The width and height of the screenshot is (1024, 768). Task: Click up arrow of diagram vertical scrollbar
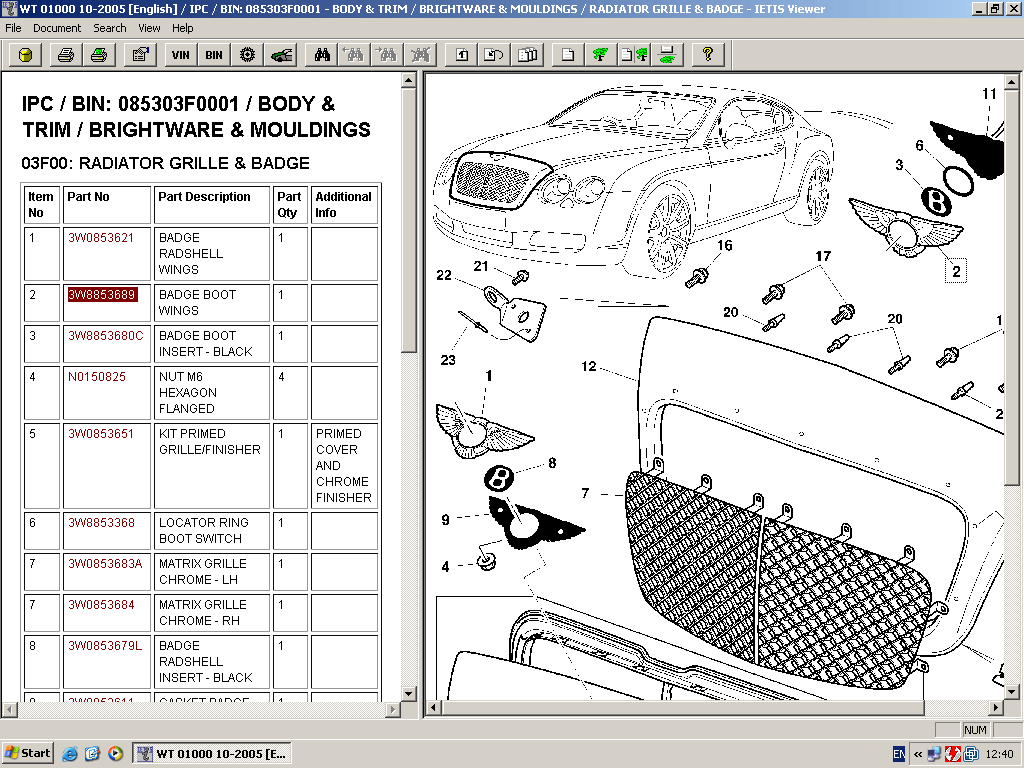[x=1012, y=80]
